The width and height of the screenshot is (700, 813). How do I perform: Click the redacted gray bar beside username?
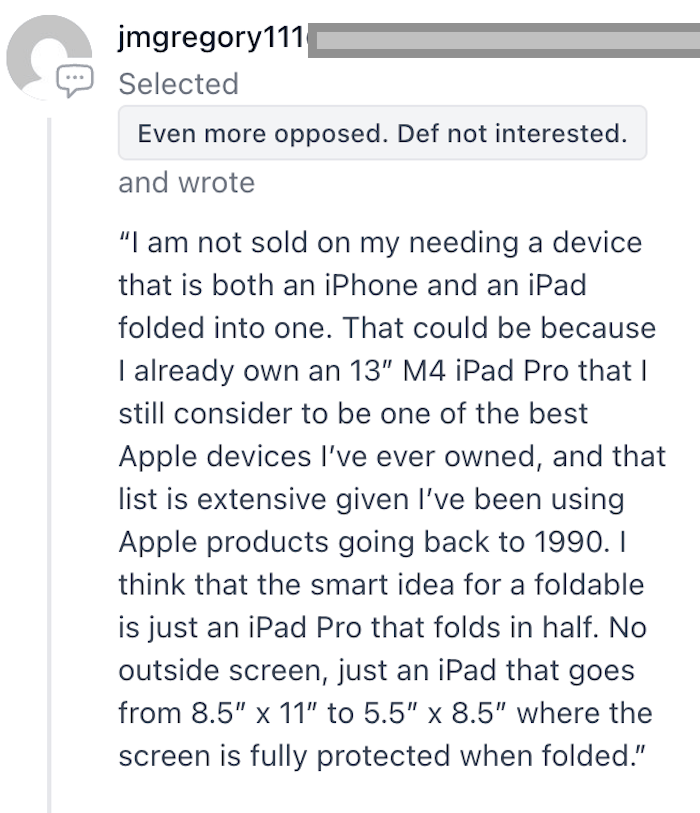(x=504, y=40)
